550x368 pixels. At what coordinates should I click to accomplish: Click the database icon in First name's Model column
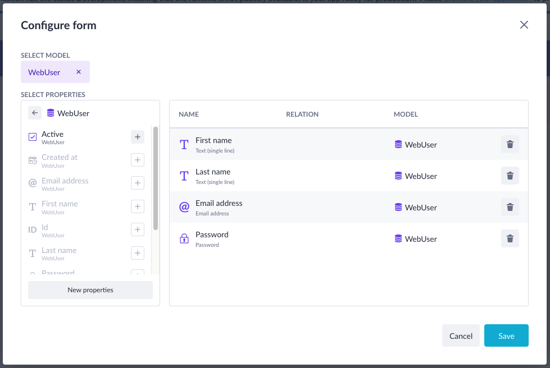[x=398, y=144]
